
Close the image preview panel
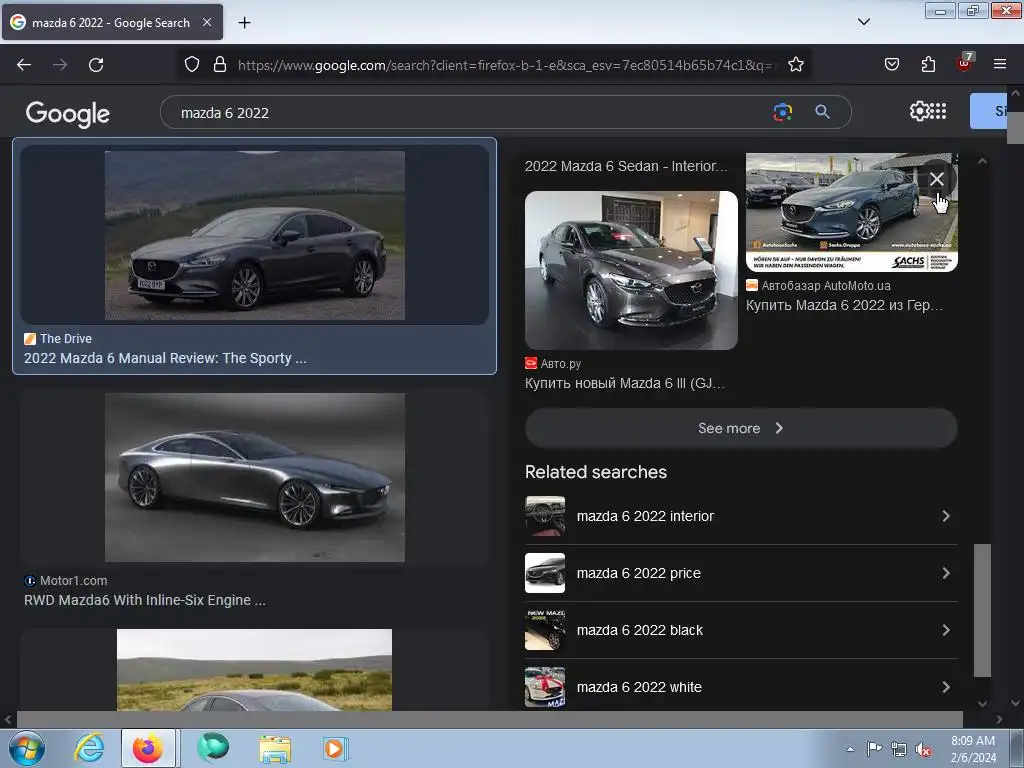coord(936,179)
